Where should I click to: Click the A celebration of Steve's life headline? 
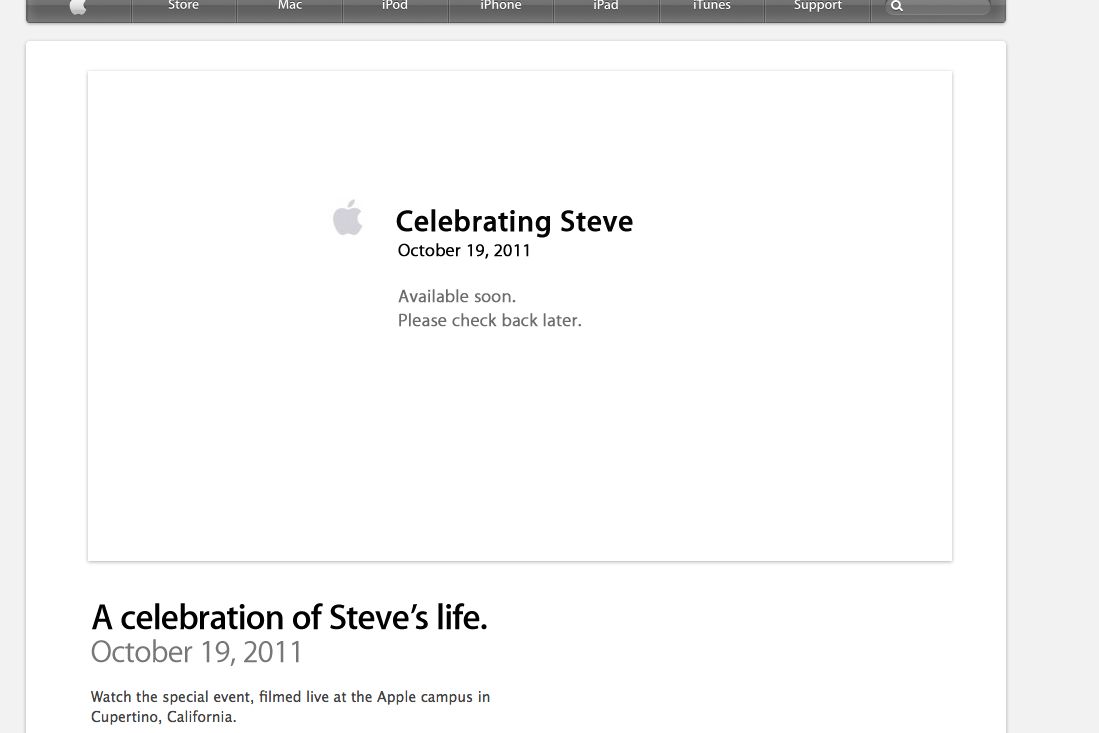(289, 617)
